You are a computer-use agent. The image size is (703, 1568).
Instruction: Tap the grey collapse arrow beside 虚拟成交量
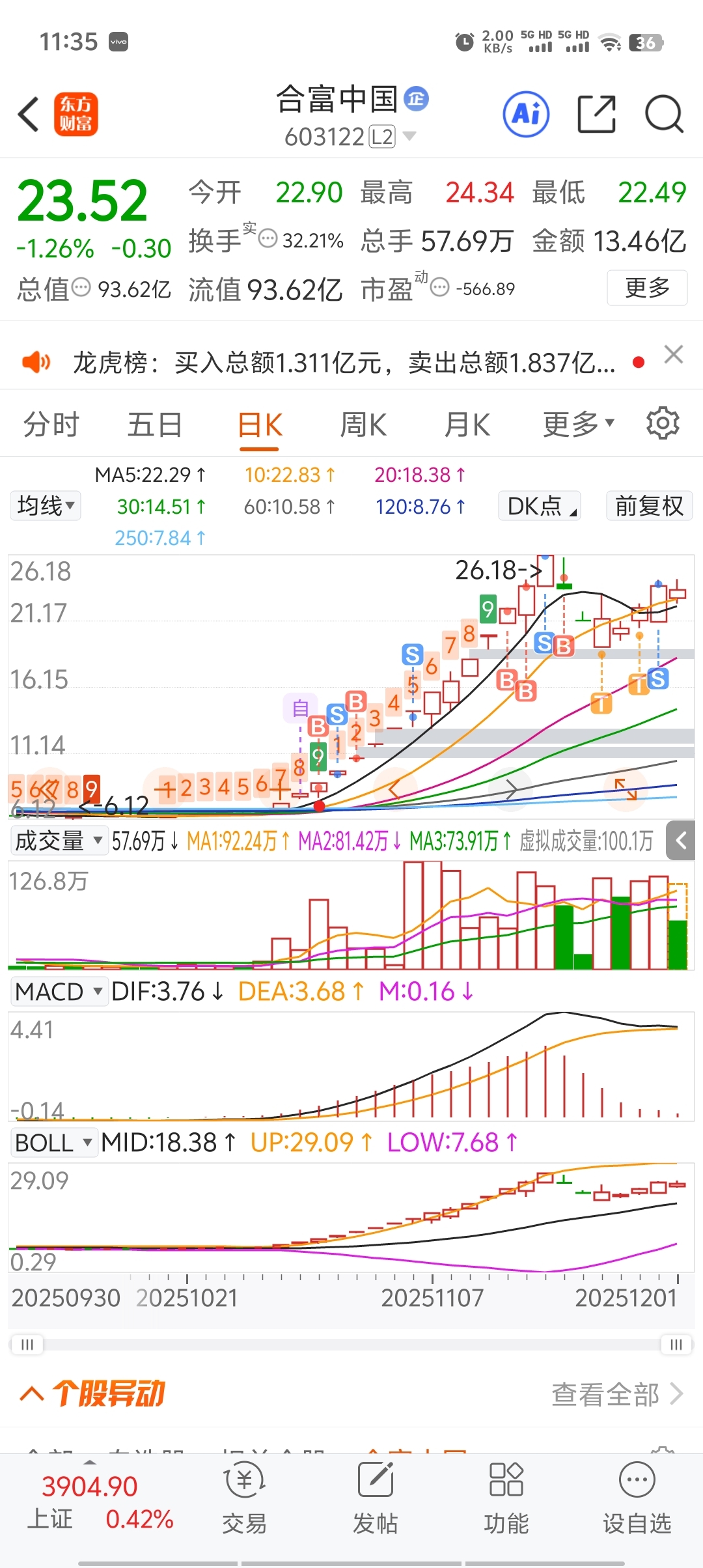click(681, 841)
